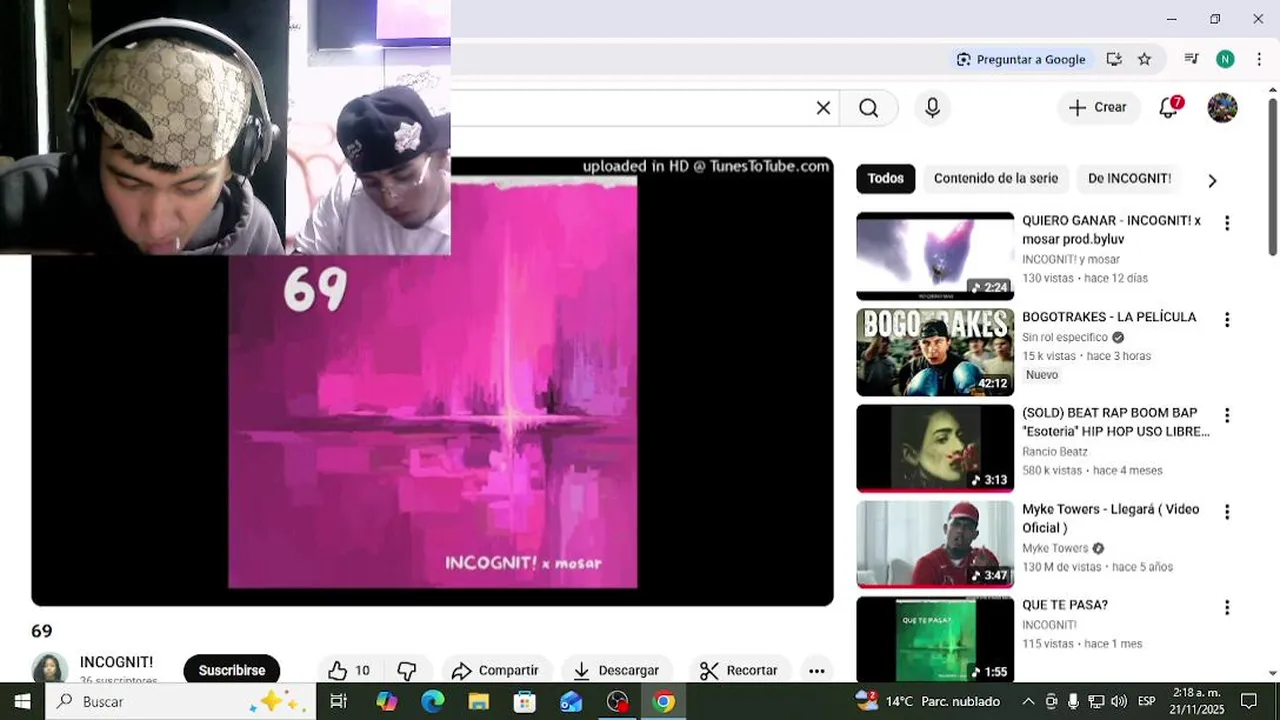Image resolution: width=1280 pixels, height=720 pixels.
Task: Open QUIERO GANAR video thumbnail
Action: coord(935,256)
